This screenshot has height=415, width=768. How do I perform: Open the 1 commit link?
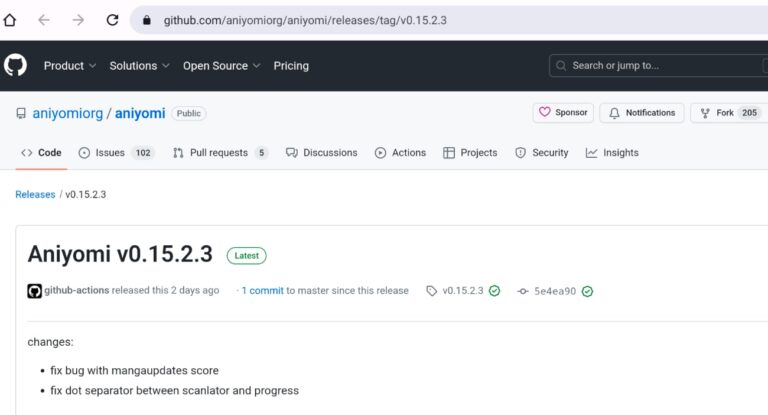tap(263, 291)
